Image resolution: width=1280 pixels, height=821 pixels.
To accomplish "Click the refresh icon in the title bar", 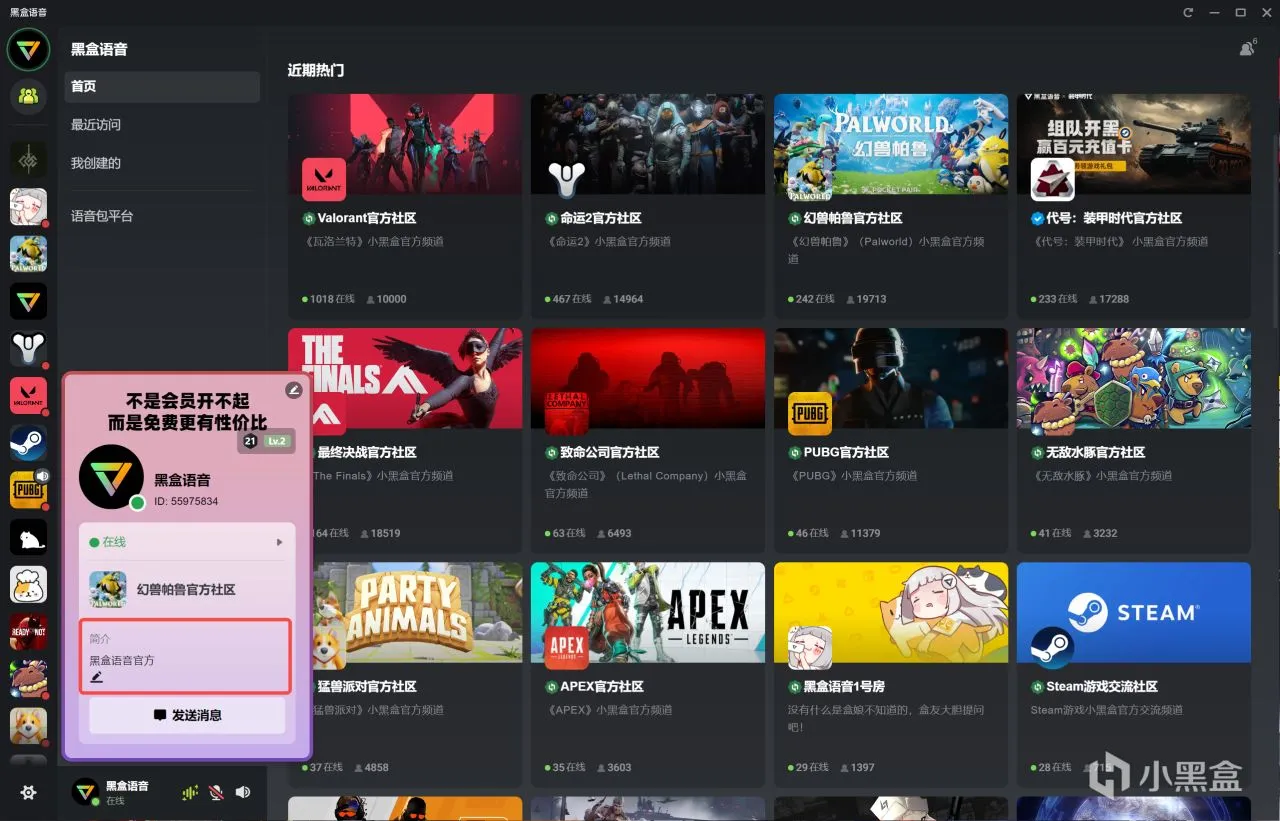I will coord(1188,12).
